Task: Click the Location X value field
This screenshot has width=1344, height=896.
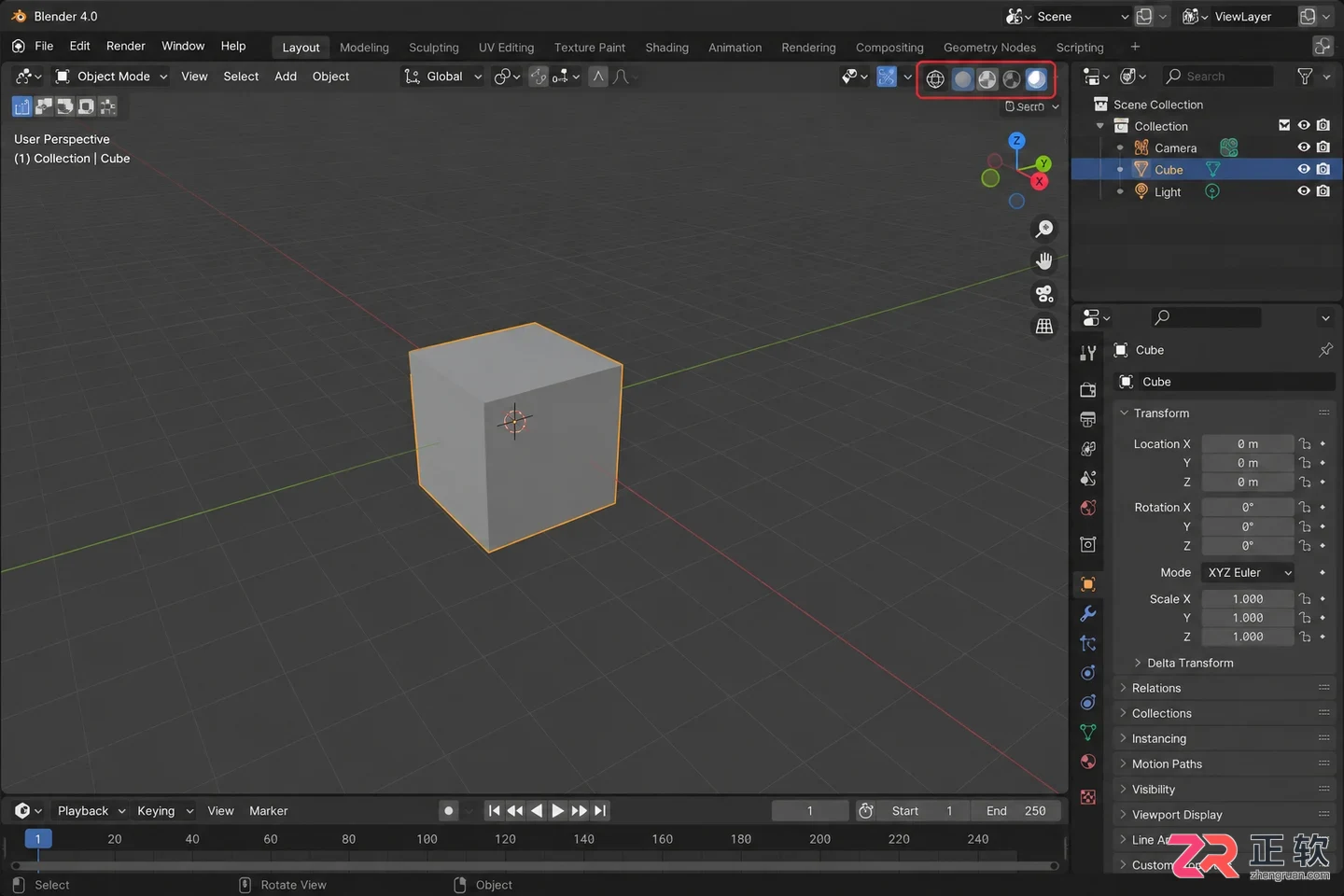Action: tap(1247, 444)
